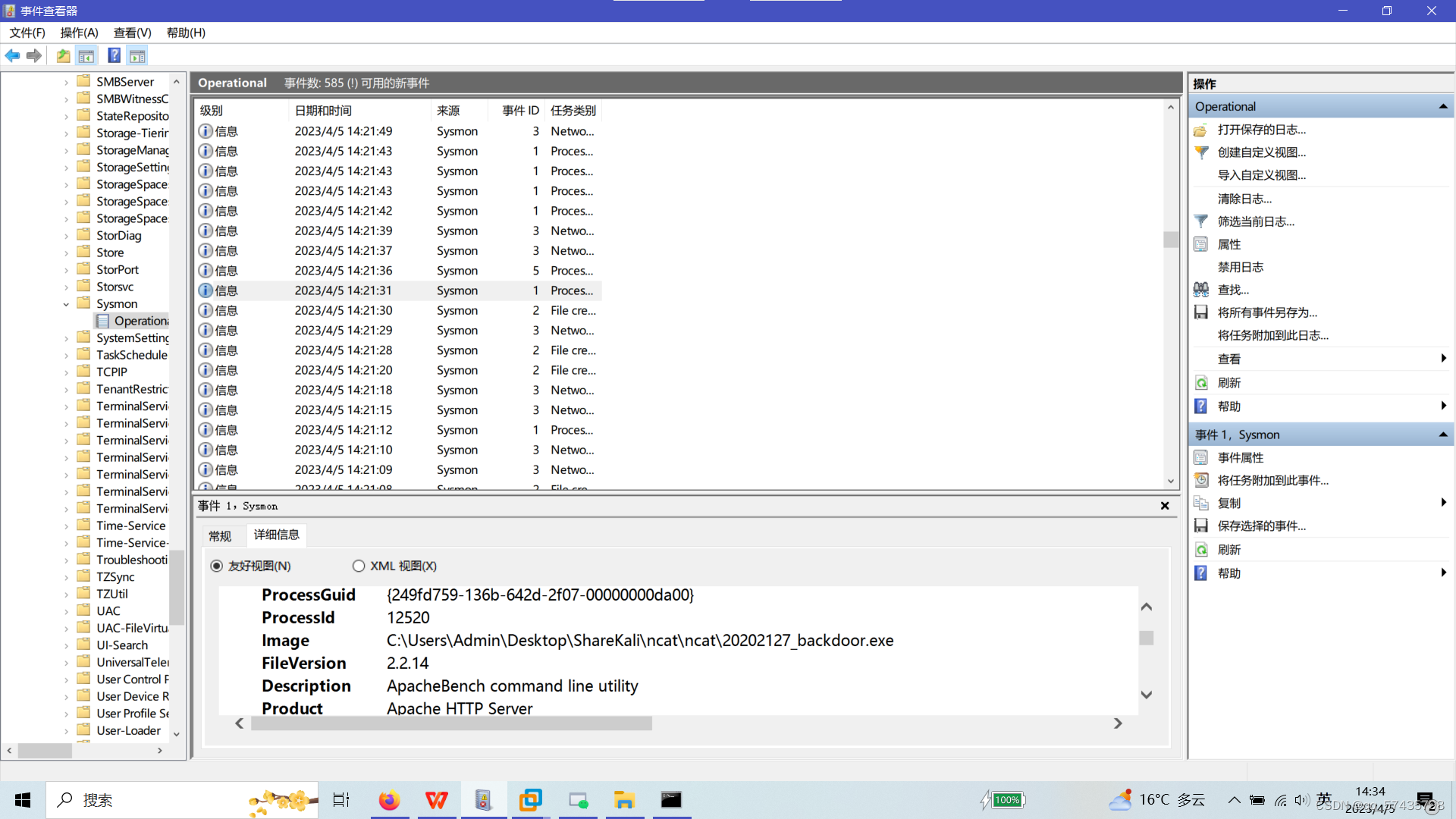Expand the TCPIP tree node

coord(66,372)
